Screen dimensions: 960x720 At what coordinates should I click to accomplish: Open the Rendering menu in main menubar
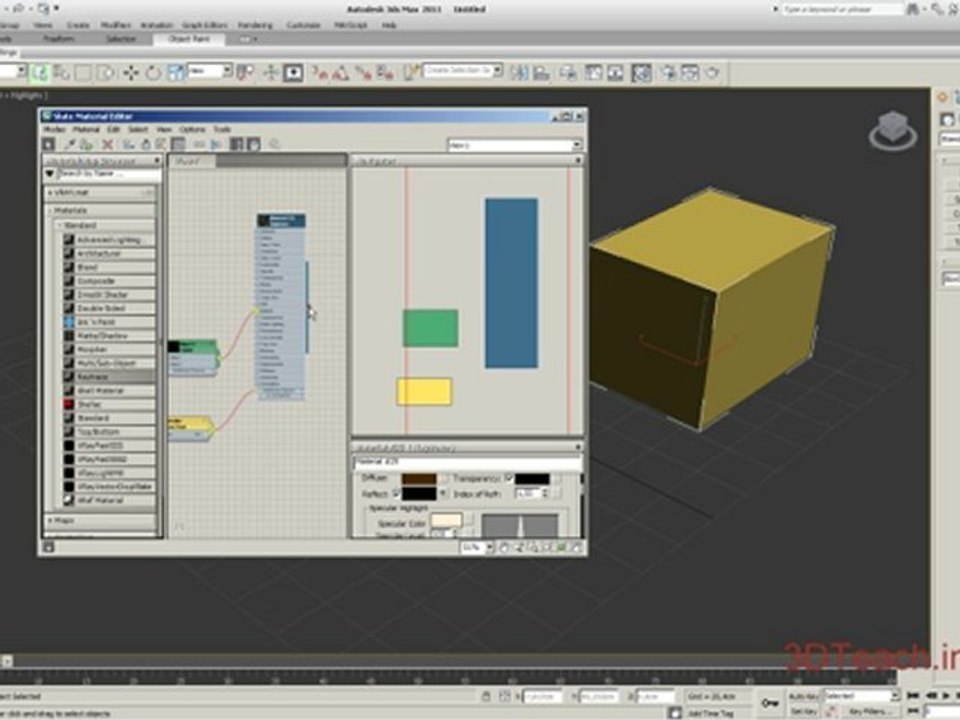[255, 25]
